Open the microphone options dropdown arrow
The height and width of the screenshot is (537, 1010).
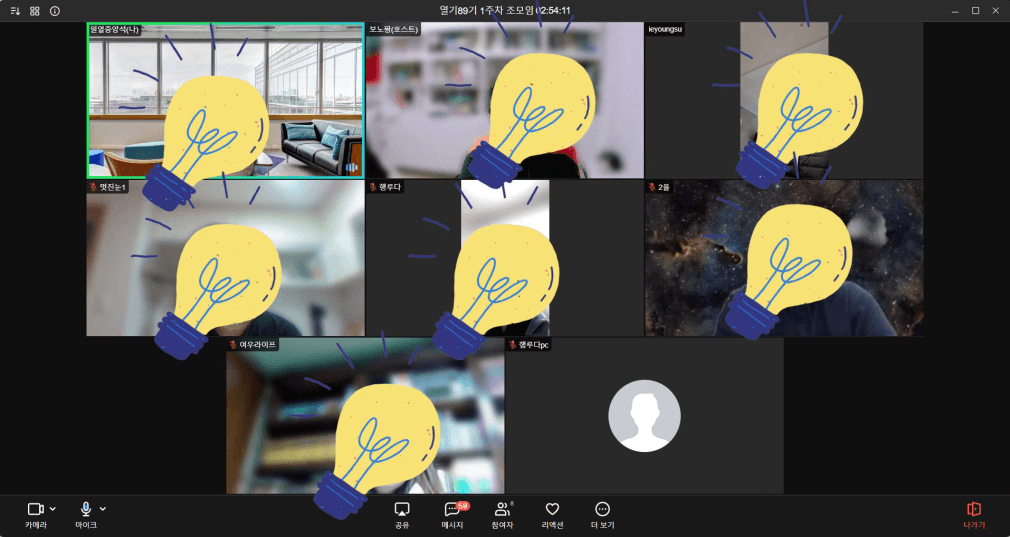pyautogui.click(x=103, y=509)
